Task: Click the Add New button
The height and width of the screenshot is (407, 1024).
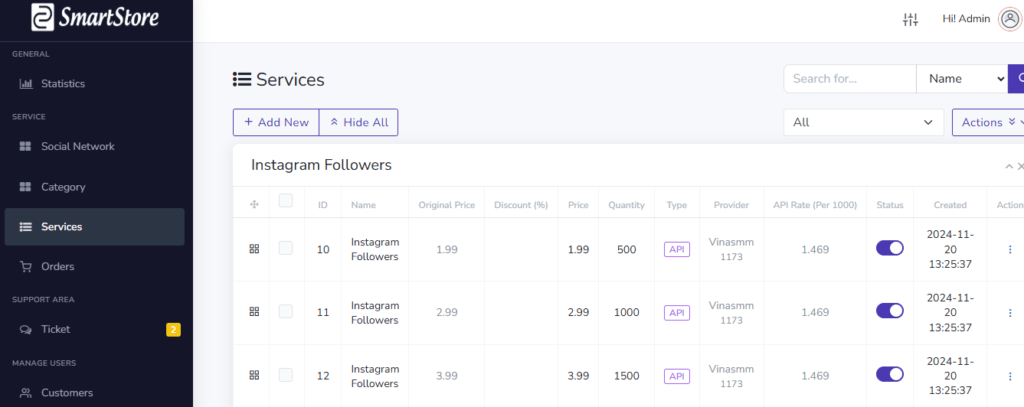Action: click(276, 122)
